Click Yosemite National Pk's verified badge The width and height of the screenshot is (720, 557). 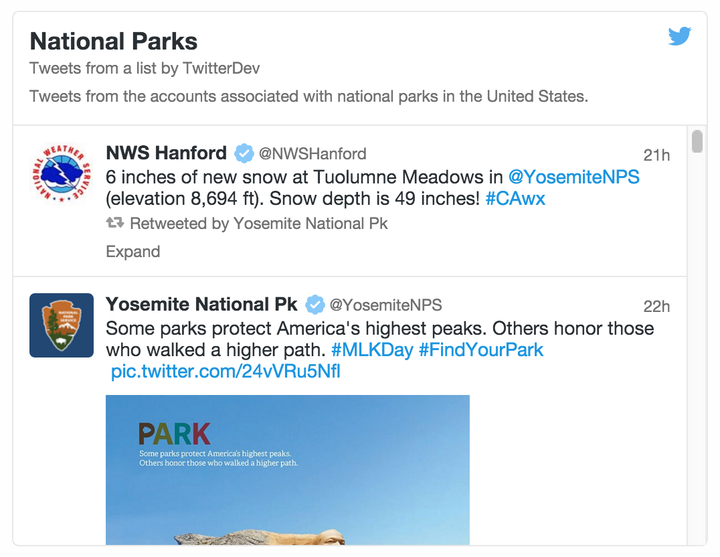[x=314, y=304]
